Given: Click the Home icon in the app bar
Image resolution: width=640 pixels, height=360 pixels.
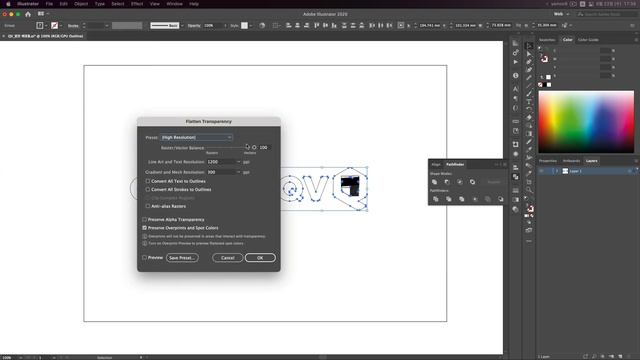Looking at the screenshot, I should click(x=28, y=14).
